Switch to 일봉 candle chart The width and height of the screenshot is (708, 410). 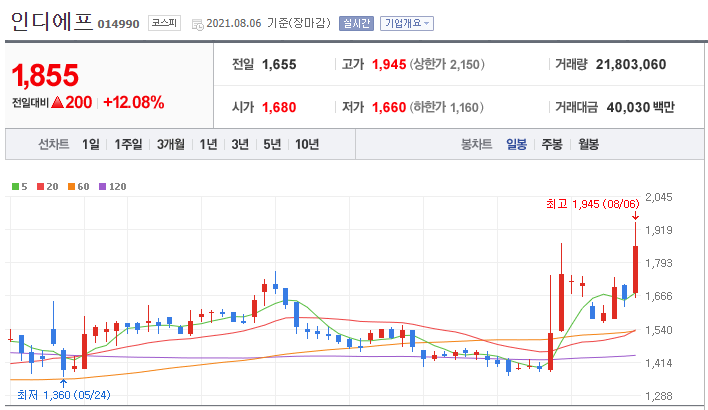tap(516, 144)
